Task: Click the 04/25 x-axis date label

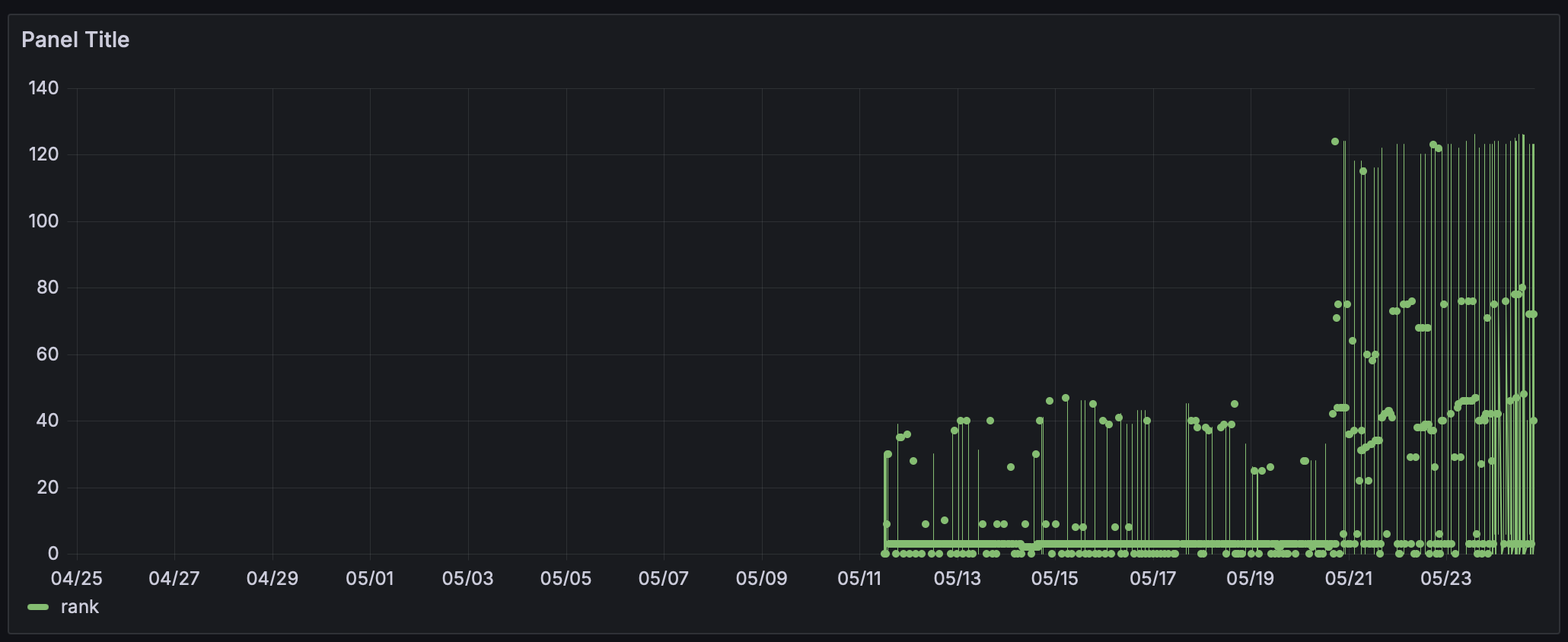Action: click(76, 579)
